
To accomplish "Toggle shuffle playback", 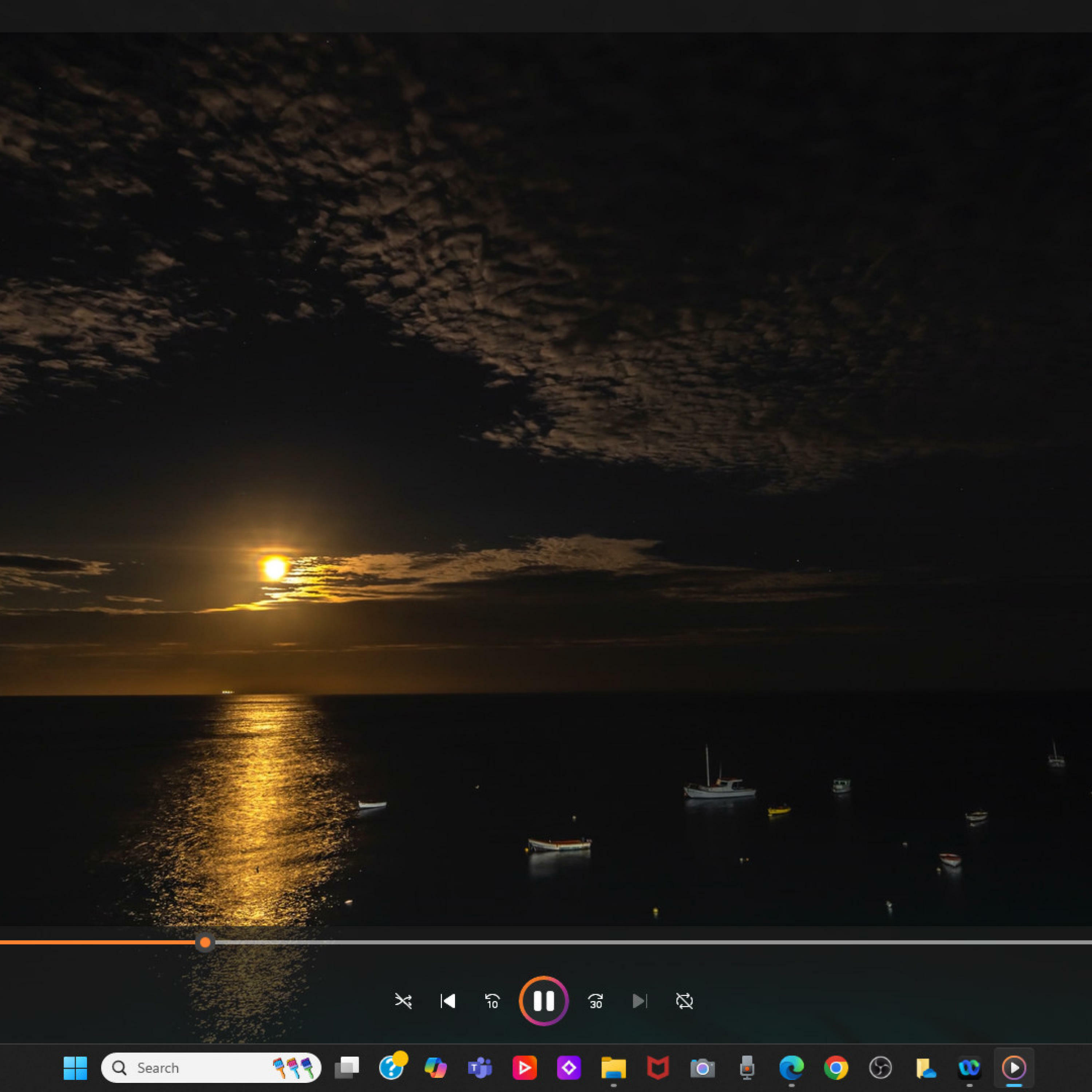I will 403,1001.
